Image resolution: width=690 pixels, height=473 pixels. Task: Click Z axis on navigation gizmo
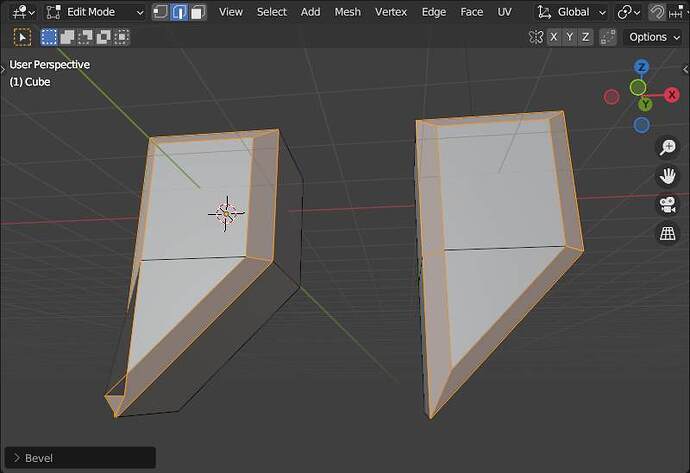[642, 67]
